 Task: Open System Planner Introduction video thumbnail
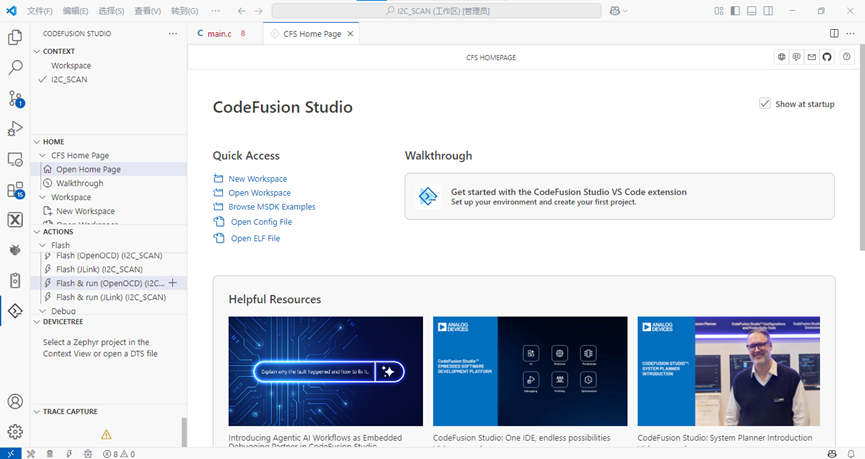(x=729, y=371)
